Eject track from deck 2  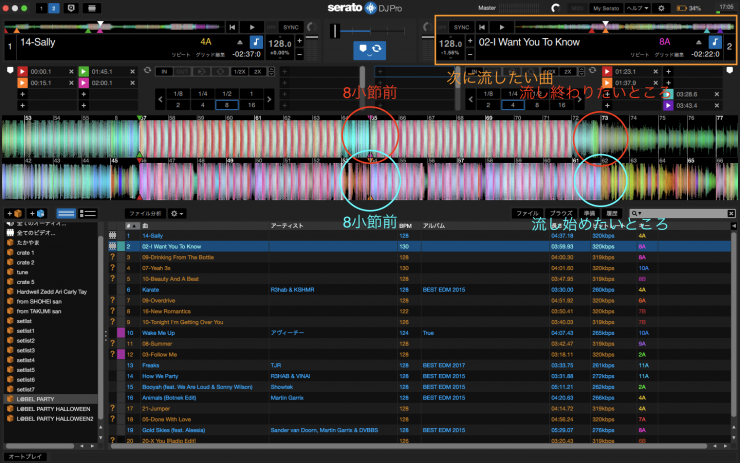(x=698, y=42)
